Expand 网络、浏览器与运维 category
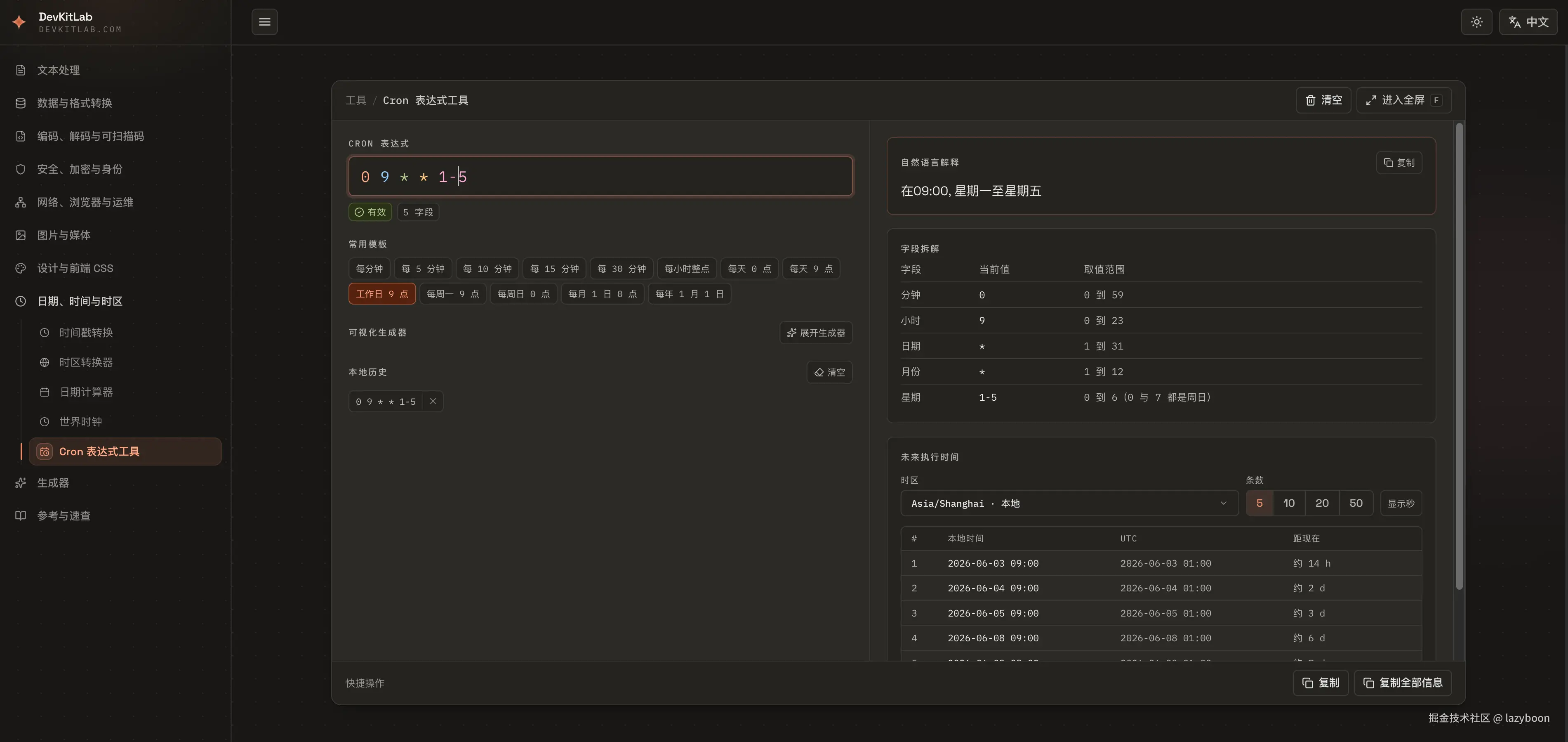Image resolution: width=1568 pixels, height=742 pixels. click(115, 202)
